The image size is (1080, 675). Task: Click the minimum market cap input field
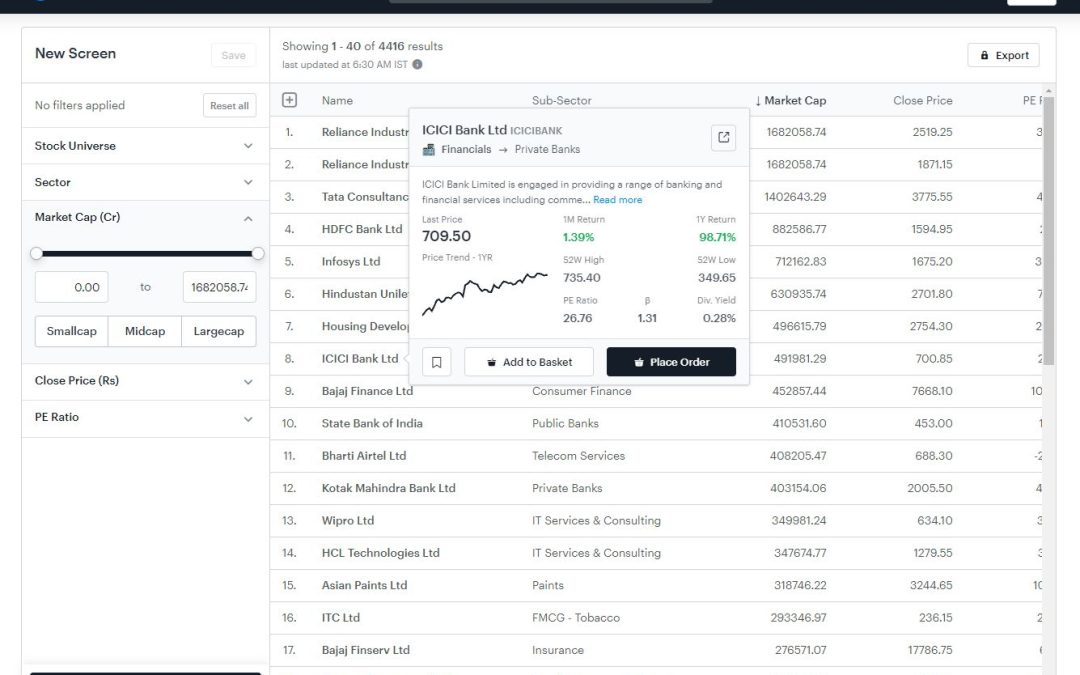[72, 287]
